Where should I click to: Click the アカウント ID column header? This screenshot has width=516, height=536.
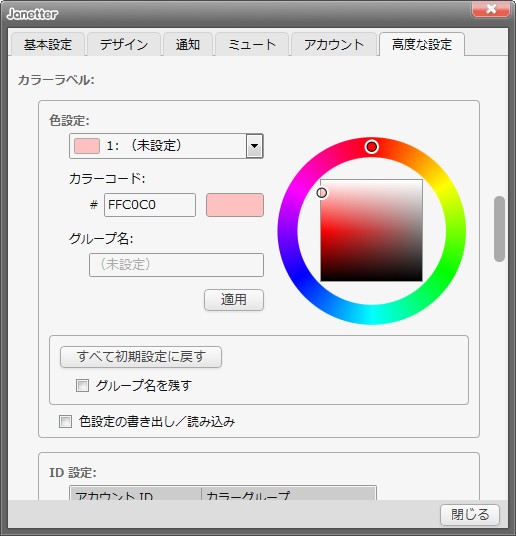[x=135, y=494]
